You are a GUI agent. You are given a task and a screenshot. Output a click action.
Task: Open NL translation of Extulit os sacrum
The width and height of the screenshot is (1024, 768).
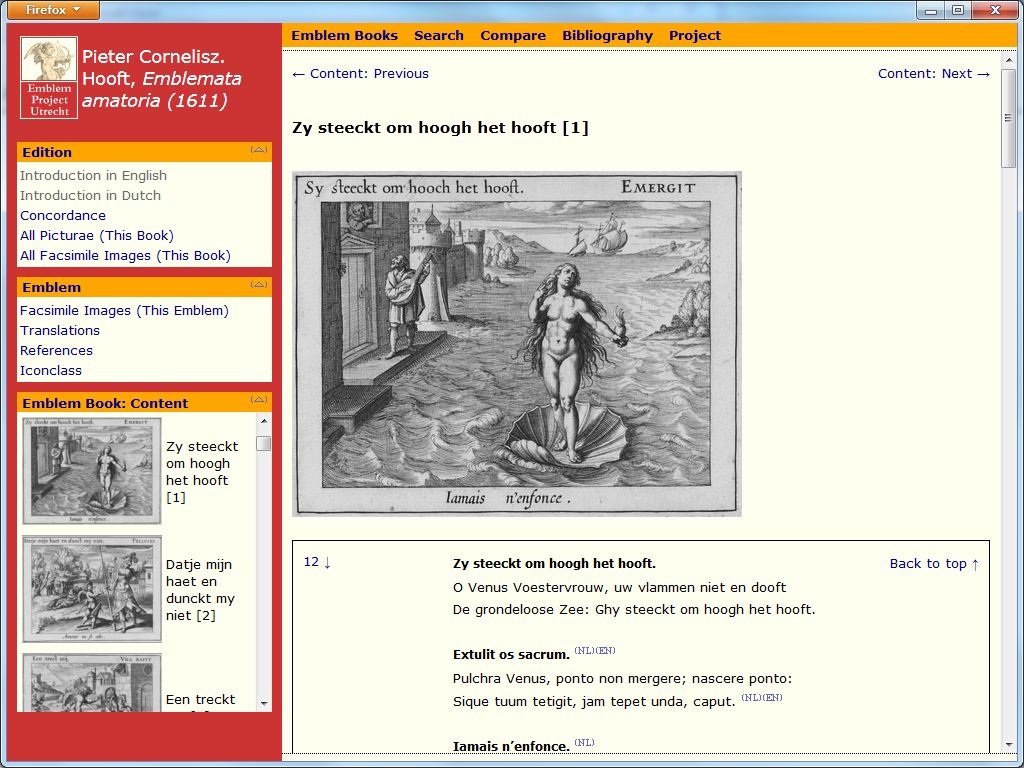pos(584,650)
